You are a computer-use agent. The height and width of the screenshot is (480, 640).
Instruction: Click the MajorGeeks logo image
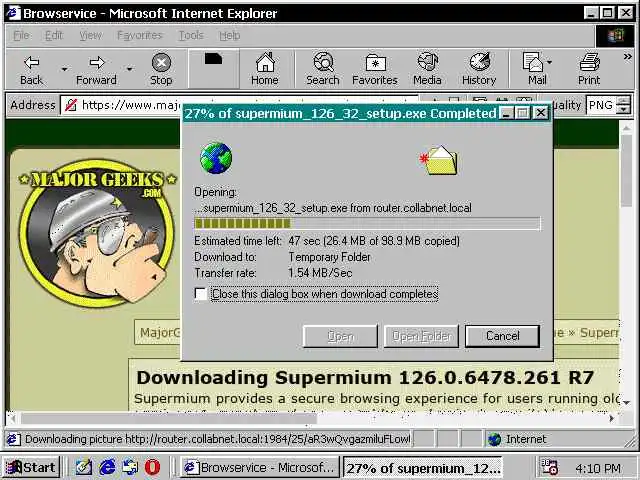97,233
